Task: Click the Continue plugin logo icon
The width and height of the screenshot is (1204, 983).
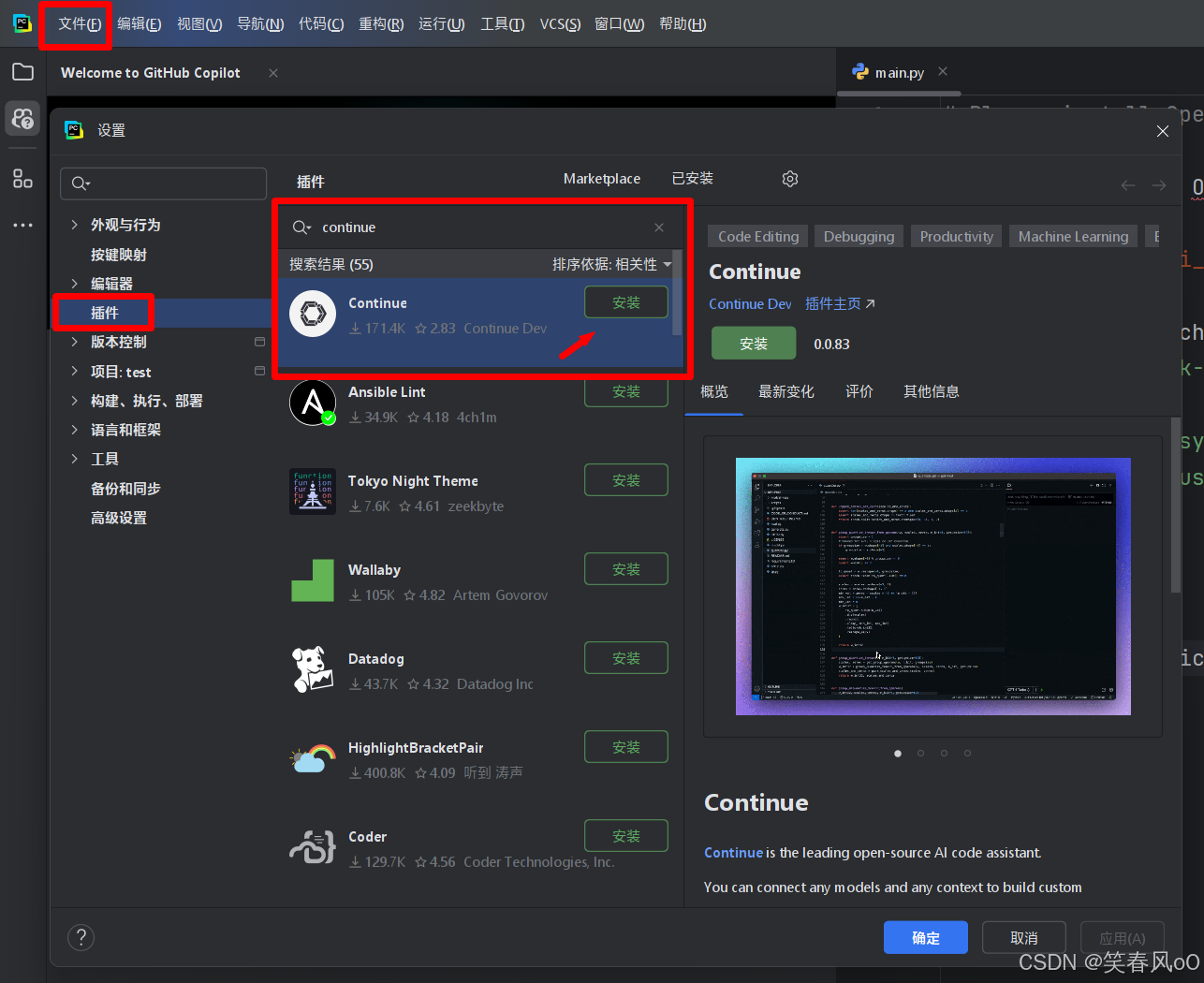Action: click(313, 314)
